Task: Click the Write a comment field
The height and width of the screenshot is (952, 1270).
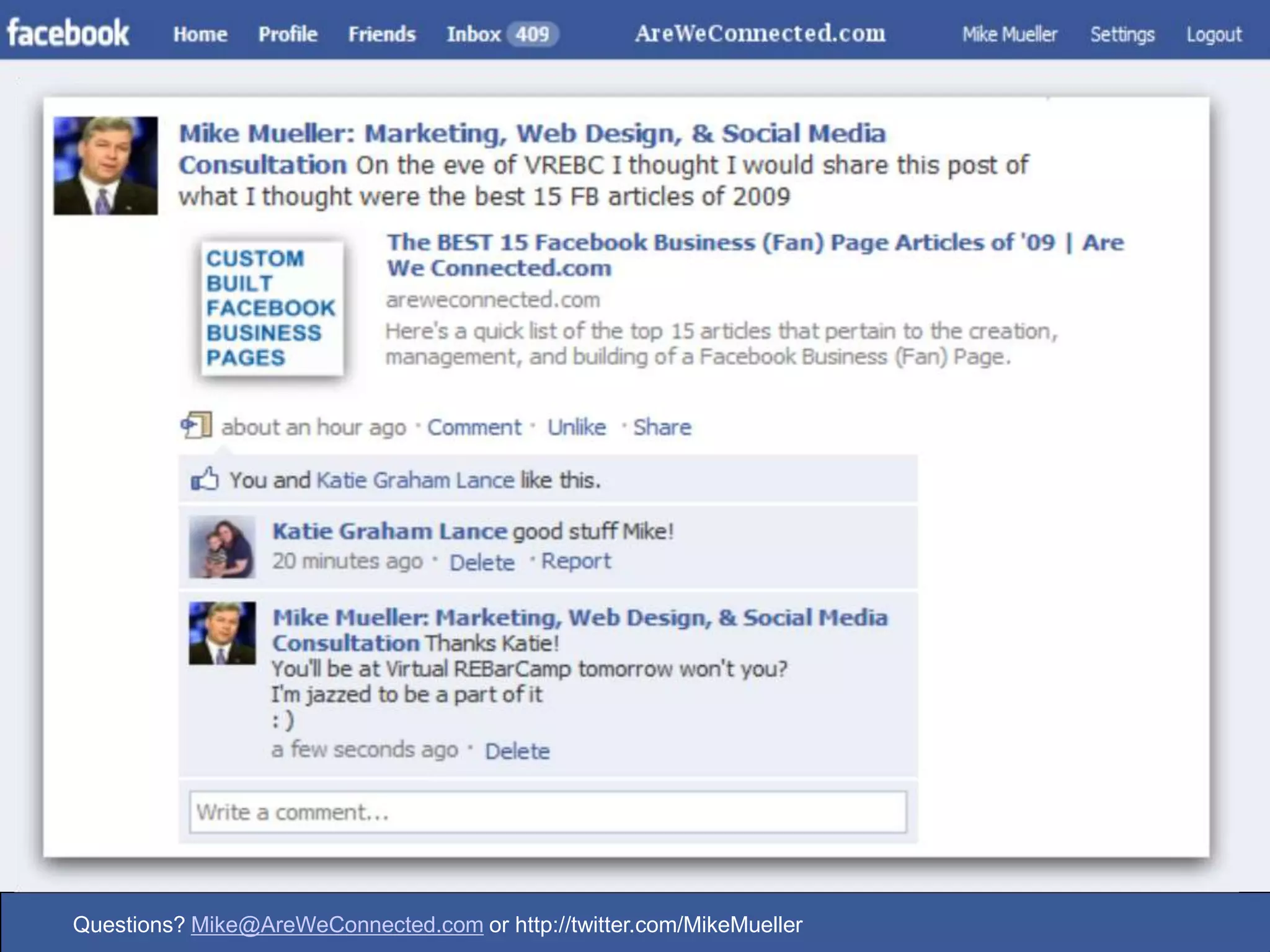Action: [x=548, y=812]
